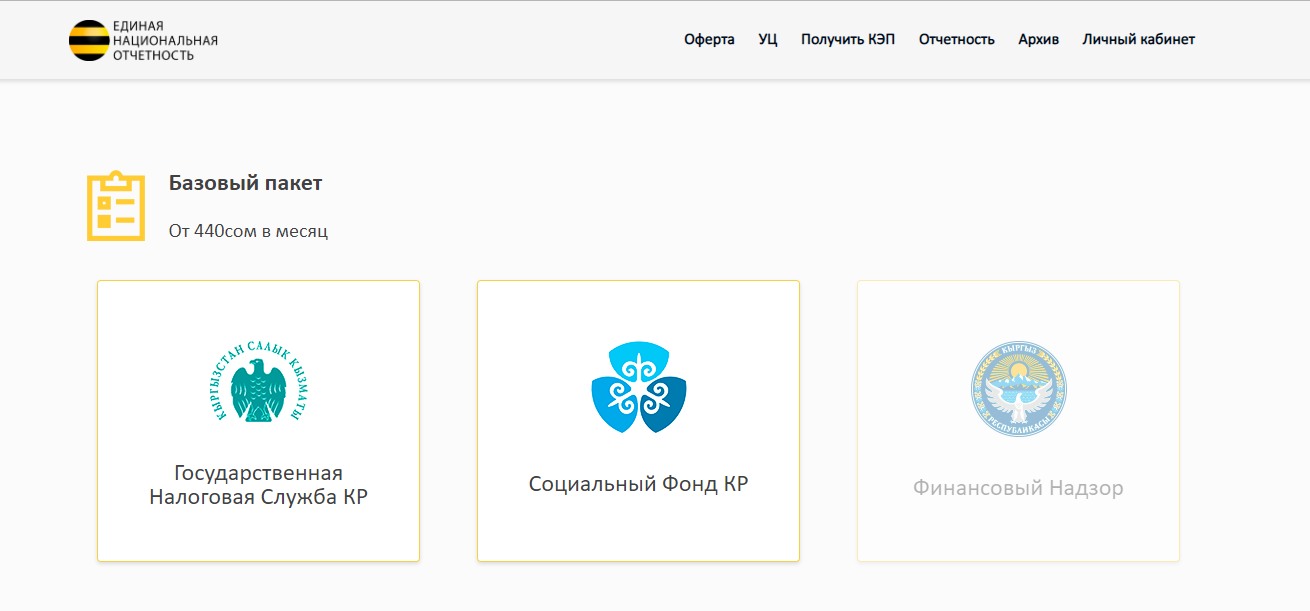Select Получить КЭП in navigation
Viewport: 1310px width, 611px height.
tap(847, 40)
